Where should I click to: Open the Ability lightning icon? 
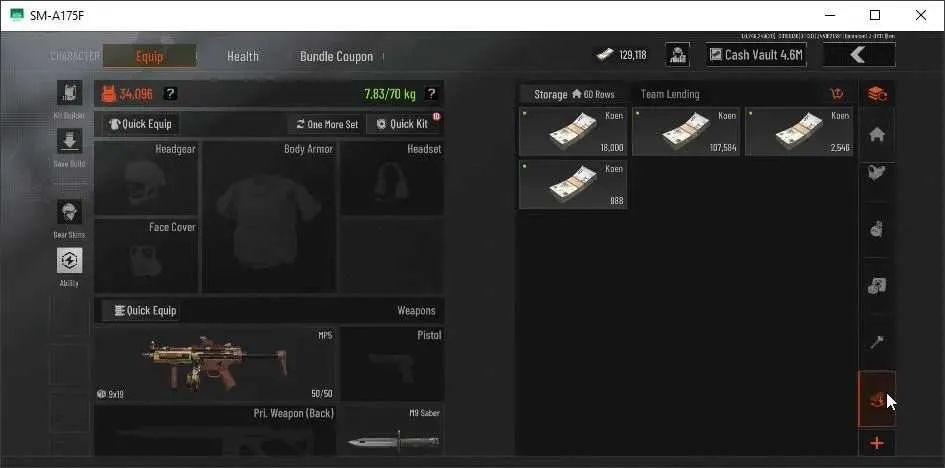pos(69,260)
